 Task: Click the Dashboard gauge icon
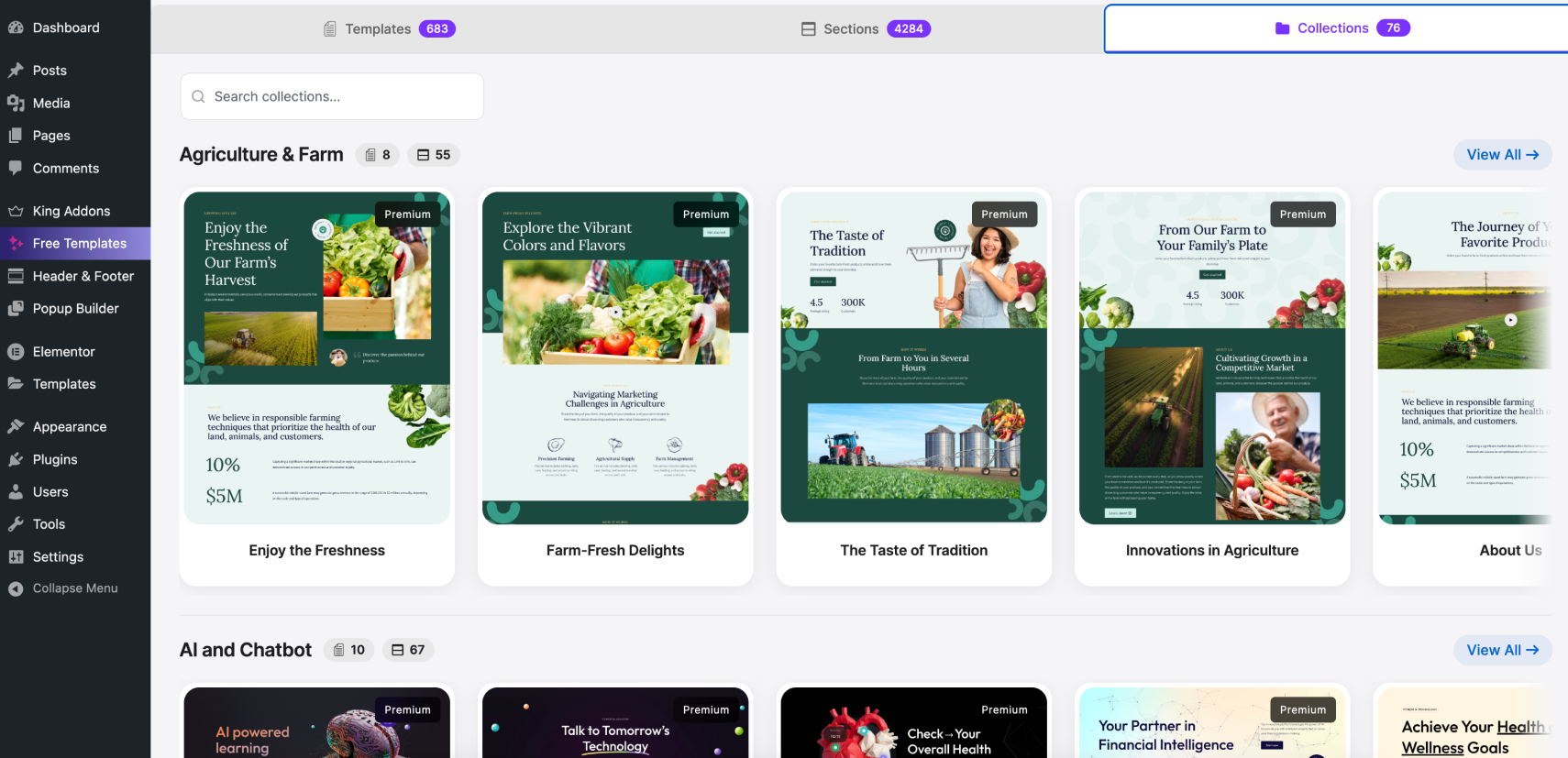[x=16, y=27]
